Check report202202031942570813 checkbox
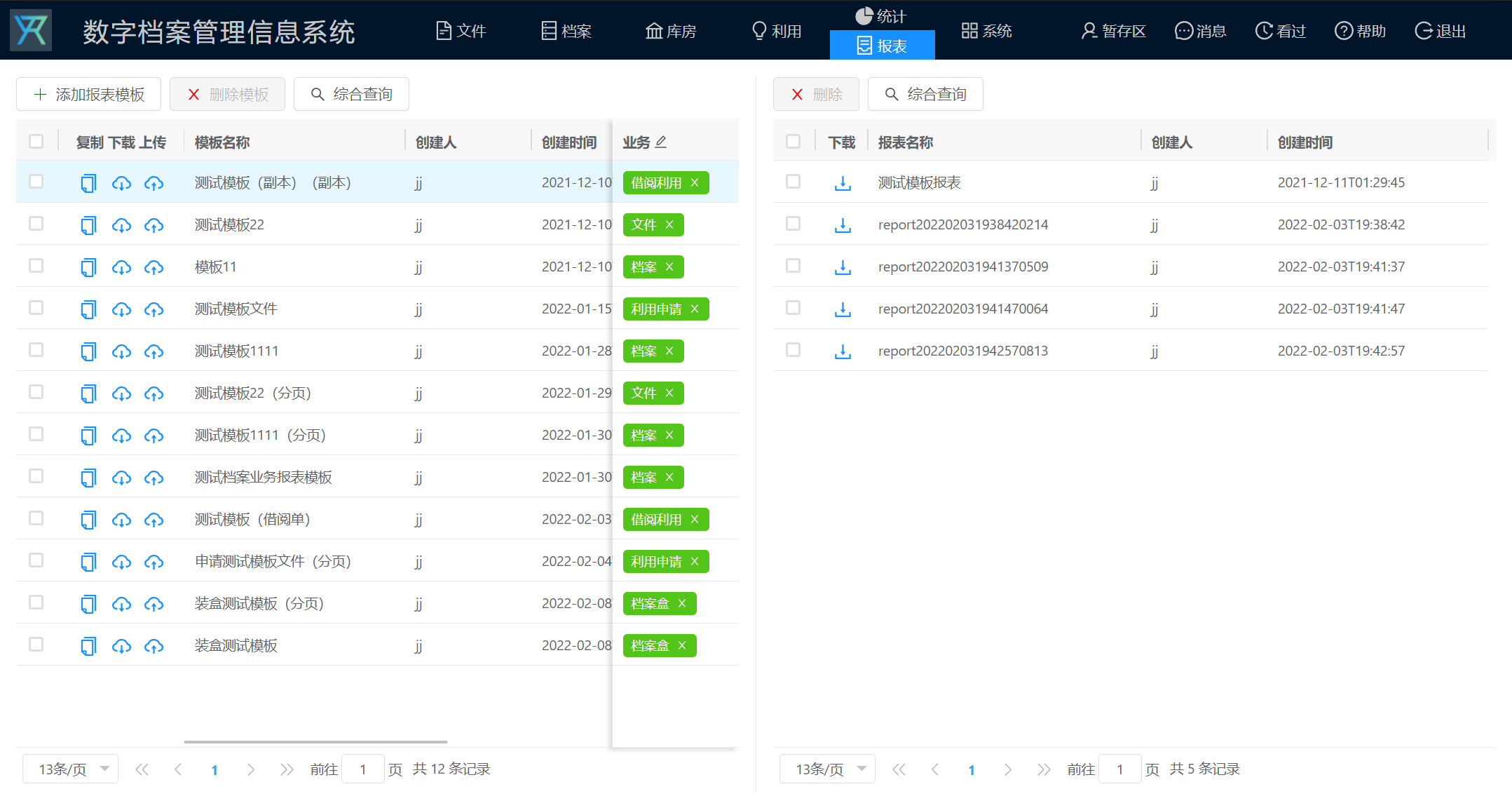Viewport: 1512px width, 808px height. click(794, 350)
